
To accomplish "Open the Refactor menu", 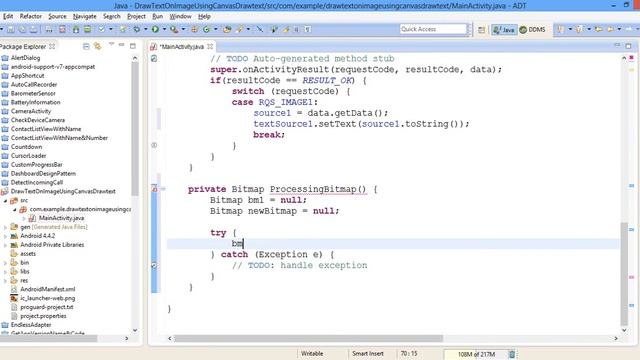I will click(31, 16).
